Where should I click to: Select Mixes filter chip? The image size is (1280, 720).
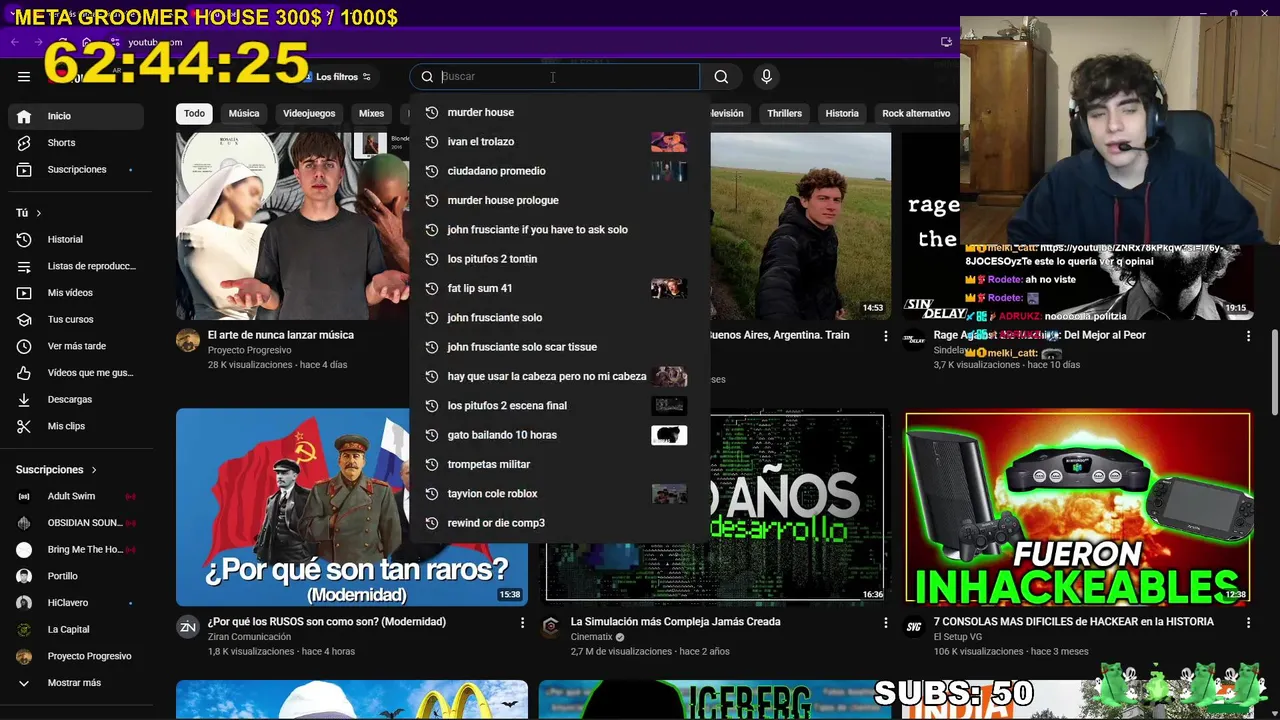(371, 114)
